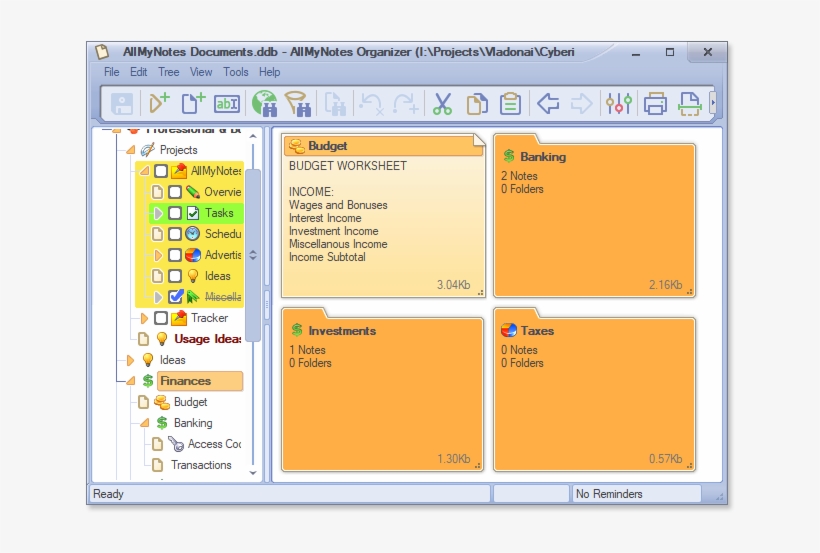Open the Tree menu
The image size is (820, 553).
pyautogui.click(x=169, y=72)
